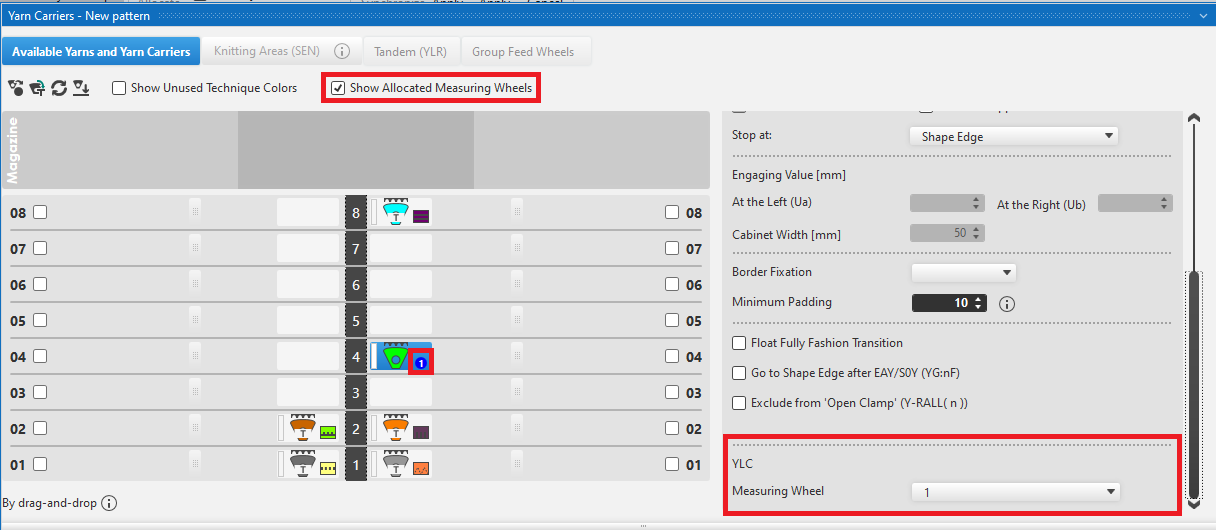Click the circular arrows refresh icon in toolbar
The height and width of the screenshot is (530, 1216).
pos(59,88)
